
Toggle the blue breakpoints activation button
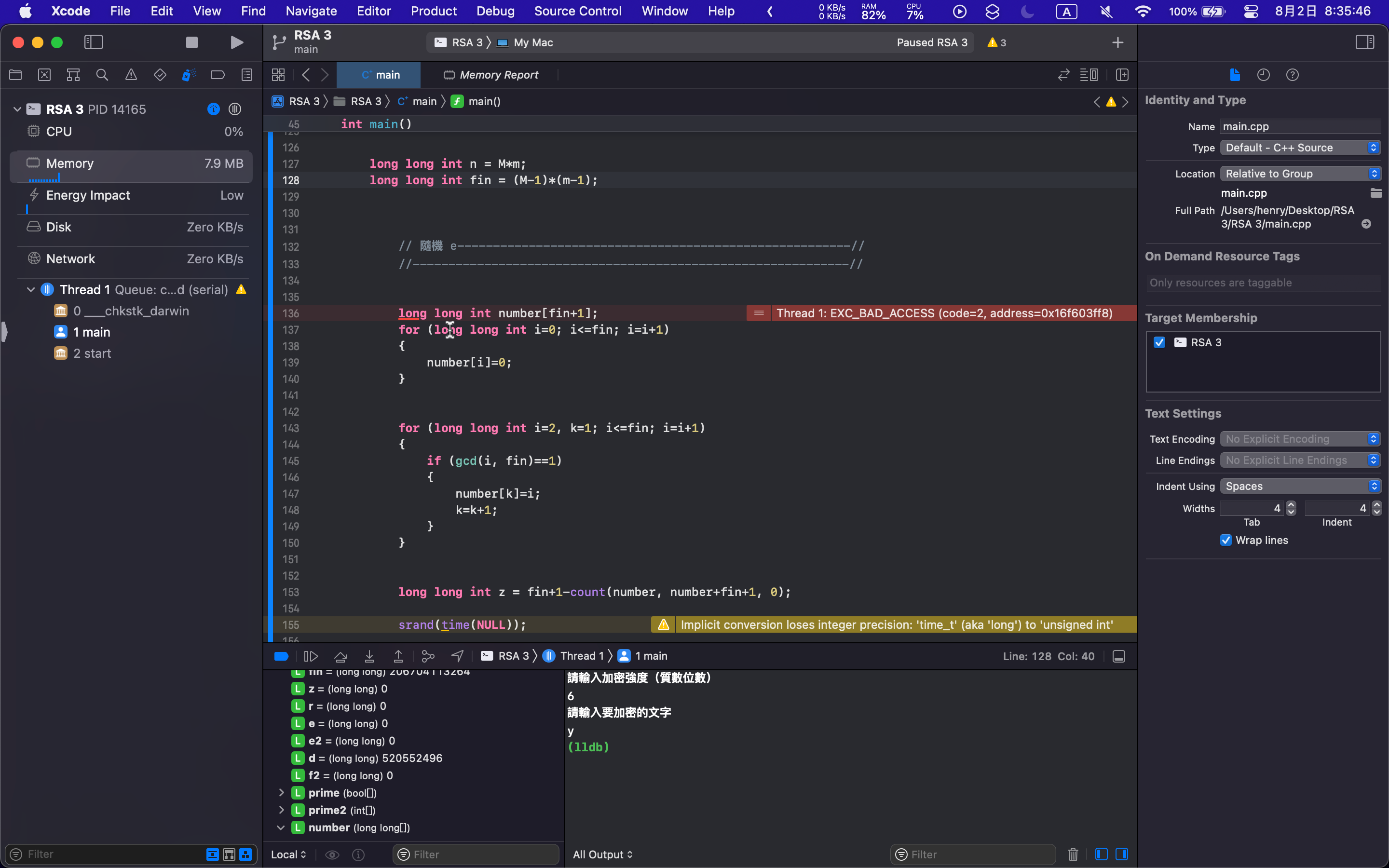[x=281, y=656]
